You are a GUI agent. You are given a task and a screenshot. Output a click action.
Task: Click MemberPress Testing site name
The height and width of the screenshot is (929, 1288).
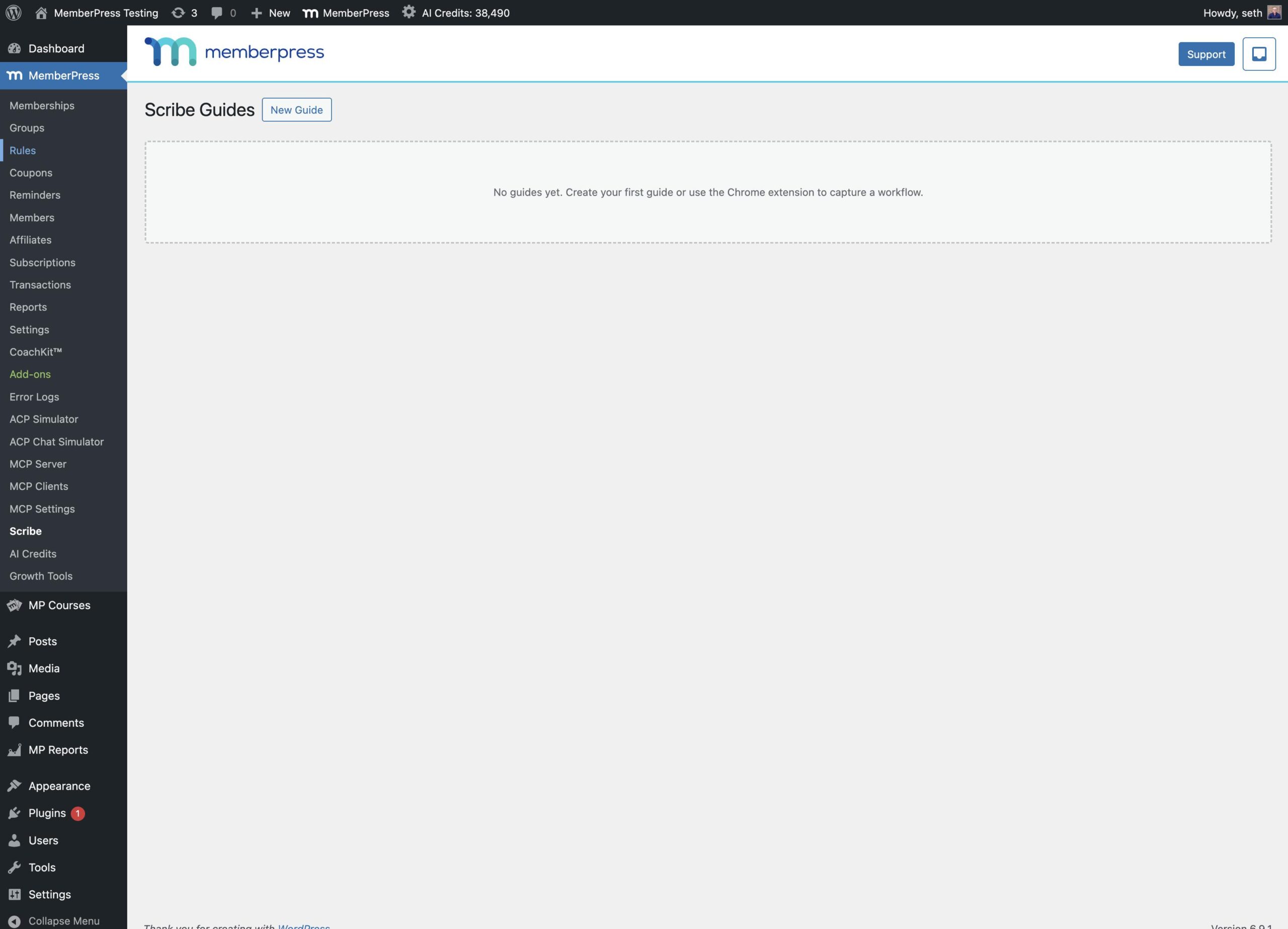click(106, 13)
